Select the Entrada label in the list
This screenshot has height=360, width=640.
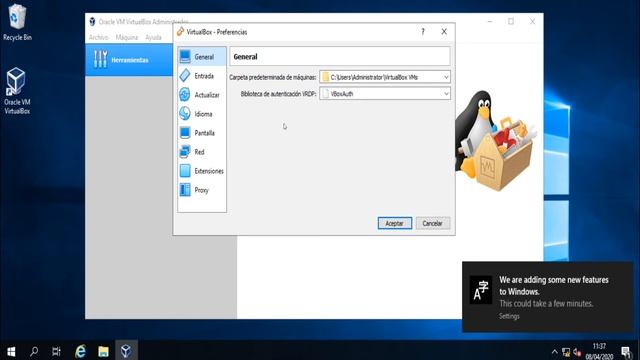204,76
